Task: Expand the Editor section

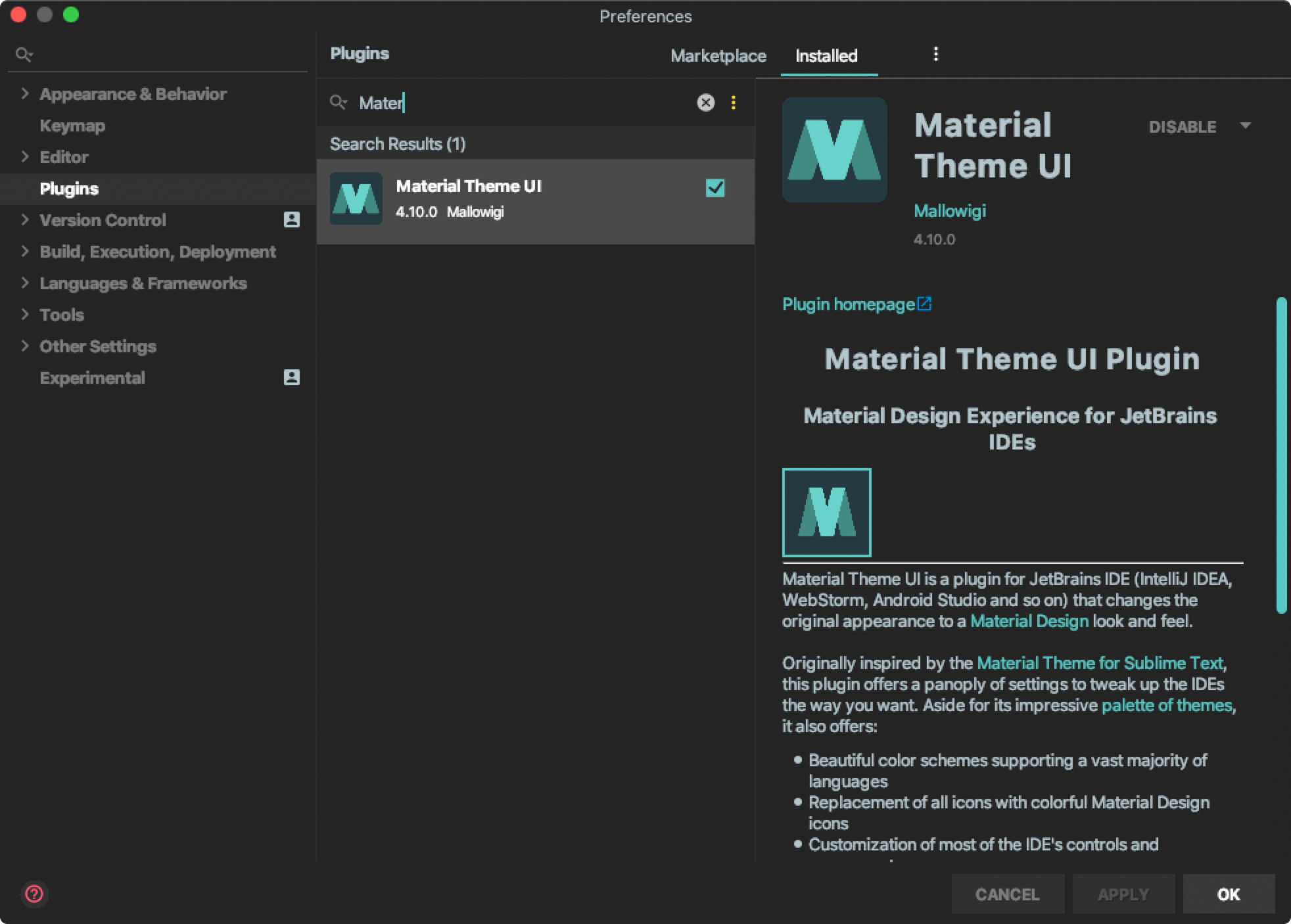Action: (24, 156)
